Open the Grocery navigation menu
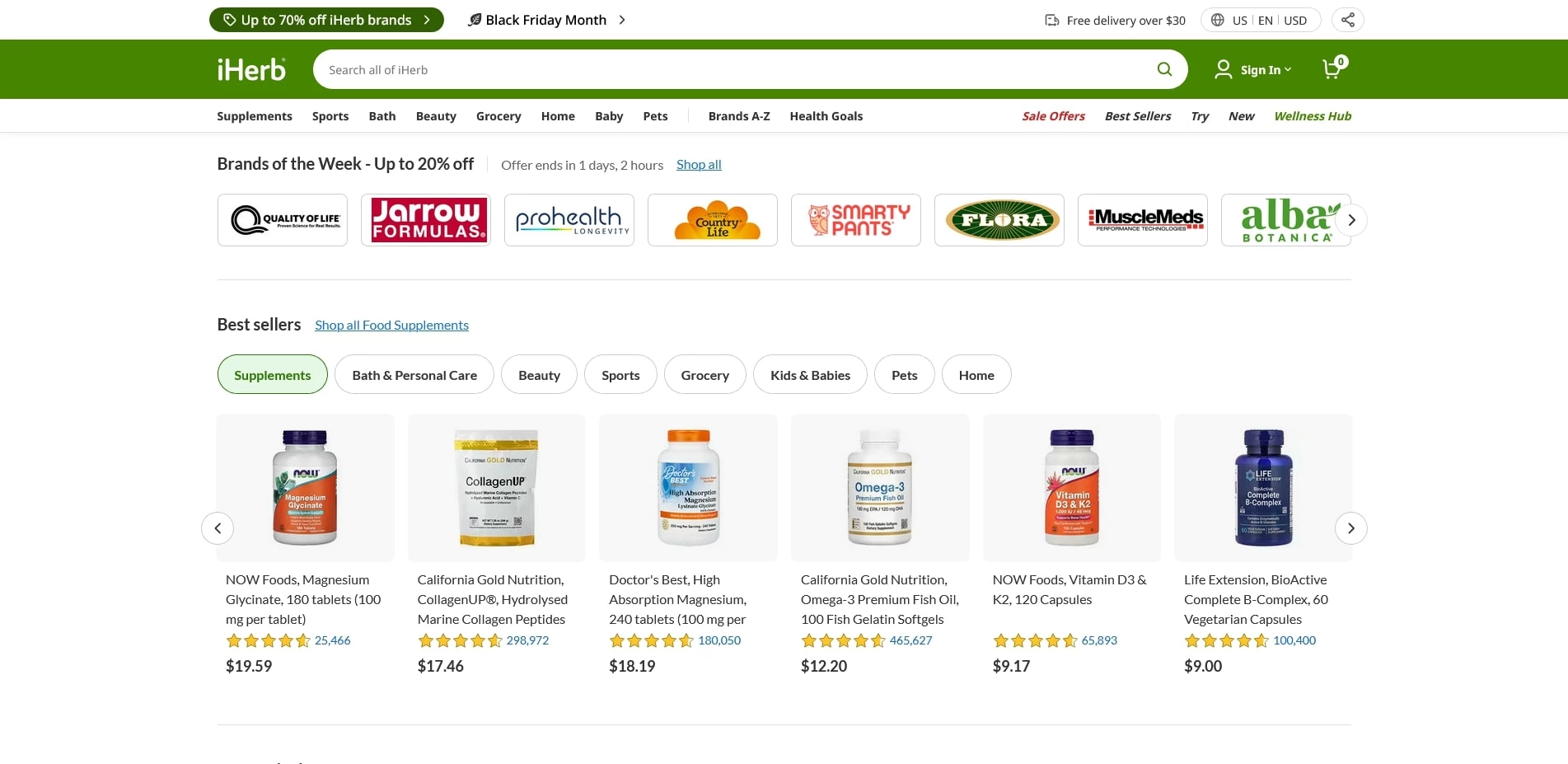This screenshot has width=1568, height=764. (x=498, y=116)
